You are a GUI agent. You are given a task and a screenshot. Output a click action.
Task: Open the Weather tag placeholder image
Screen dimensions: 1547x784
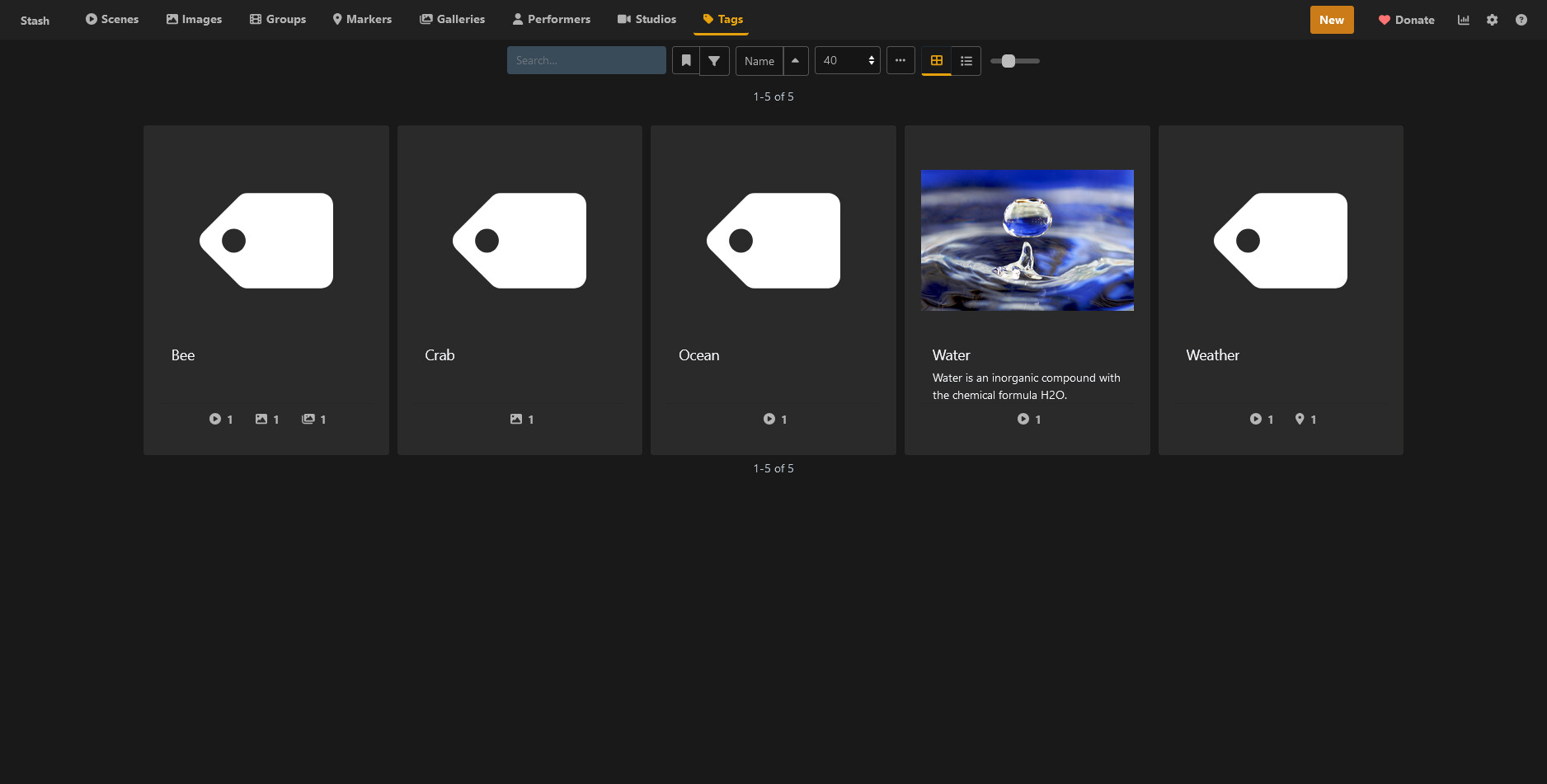coord(1281,241)
